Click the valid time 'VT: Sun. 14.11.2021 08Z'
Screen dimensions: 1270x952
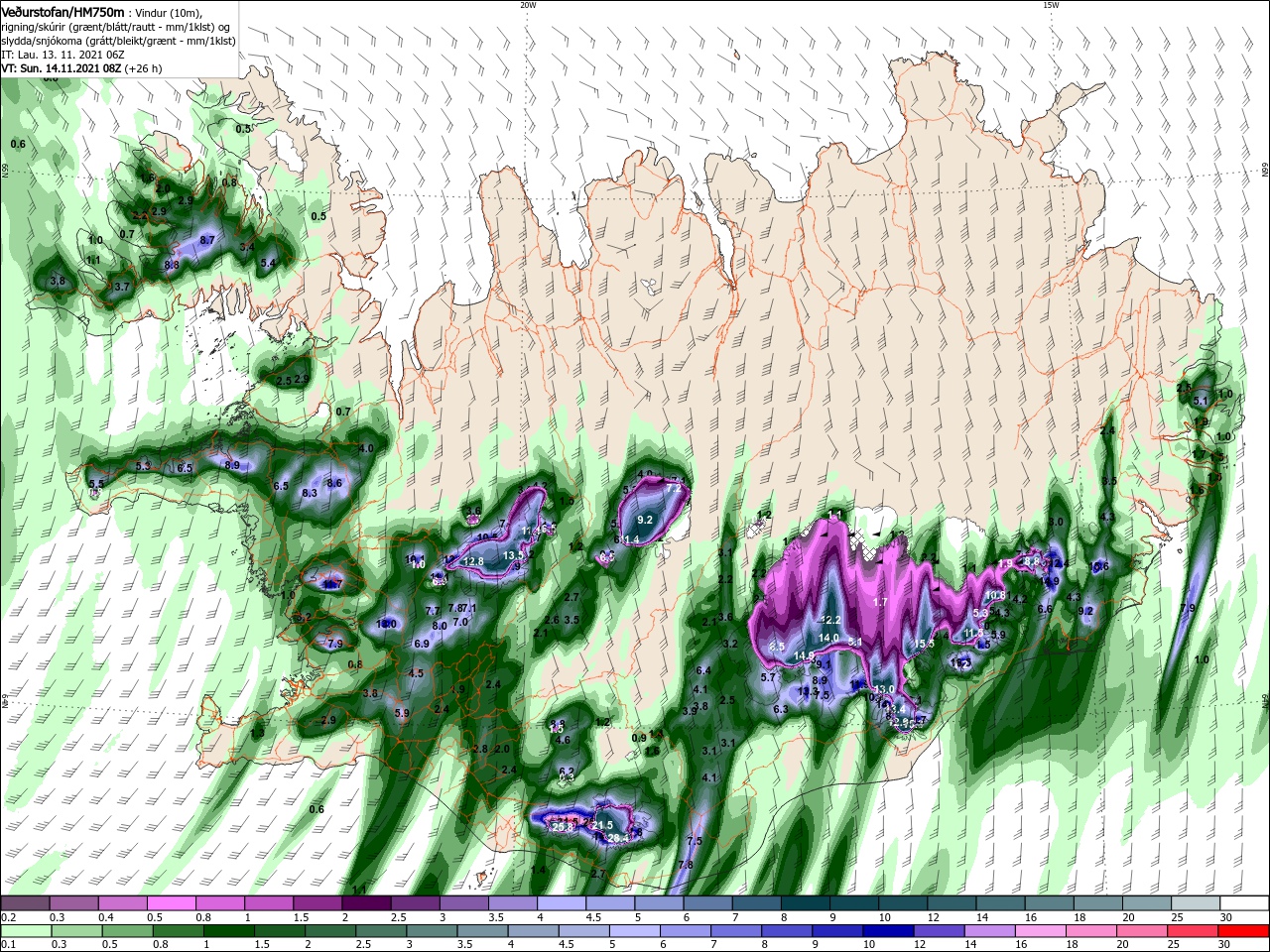pyautogui.click(x=62, y=68)
